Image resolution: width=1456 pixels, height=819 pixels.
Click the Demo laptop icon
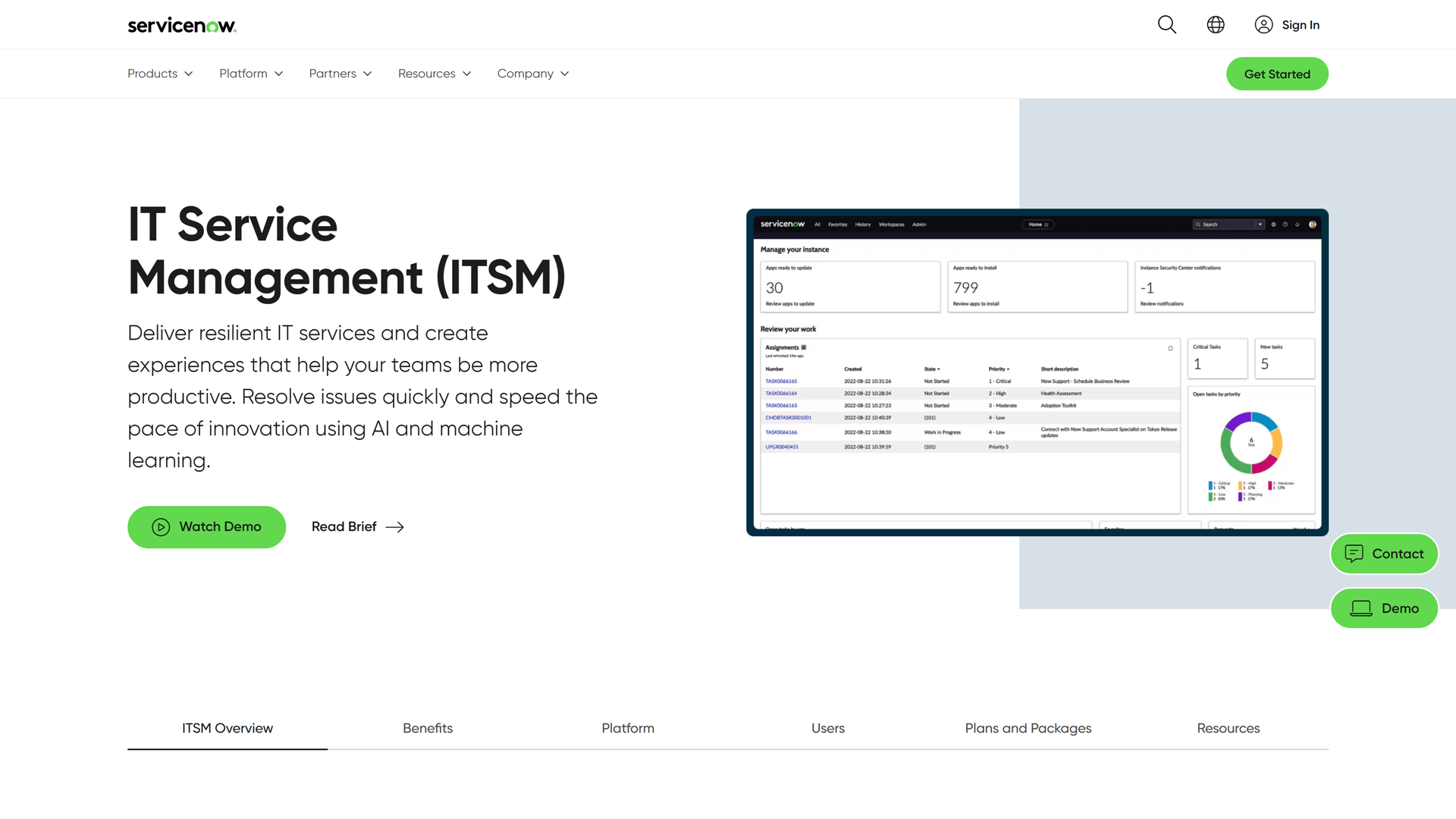point(1360,608)
